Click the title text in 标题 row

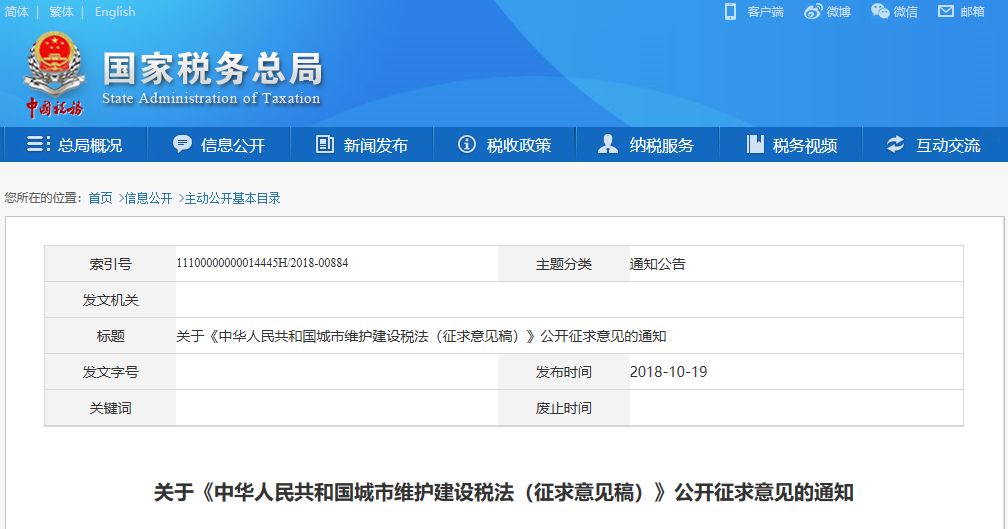pos(421,336)
